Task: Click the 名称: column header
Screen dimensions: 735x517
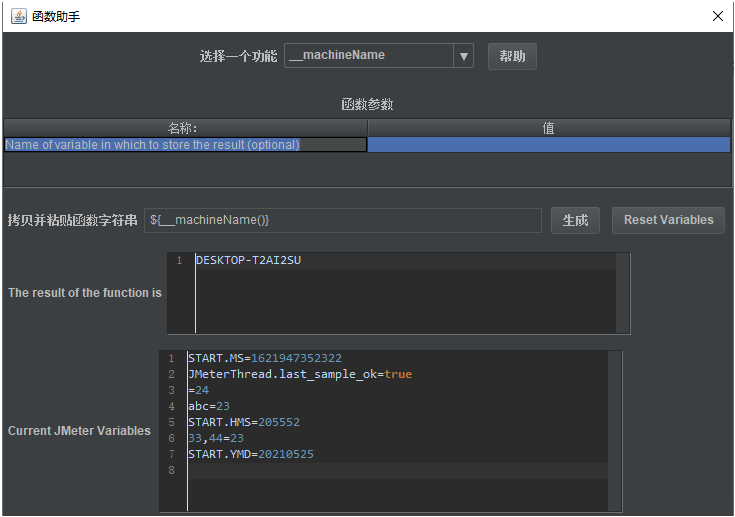Action: coord(185,128)
